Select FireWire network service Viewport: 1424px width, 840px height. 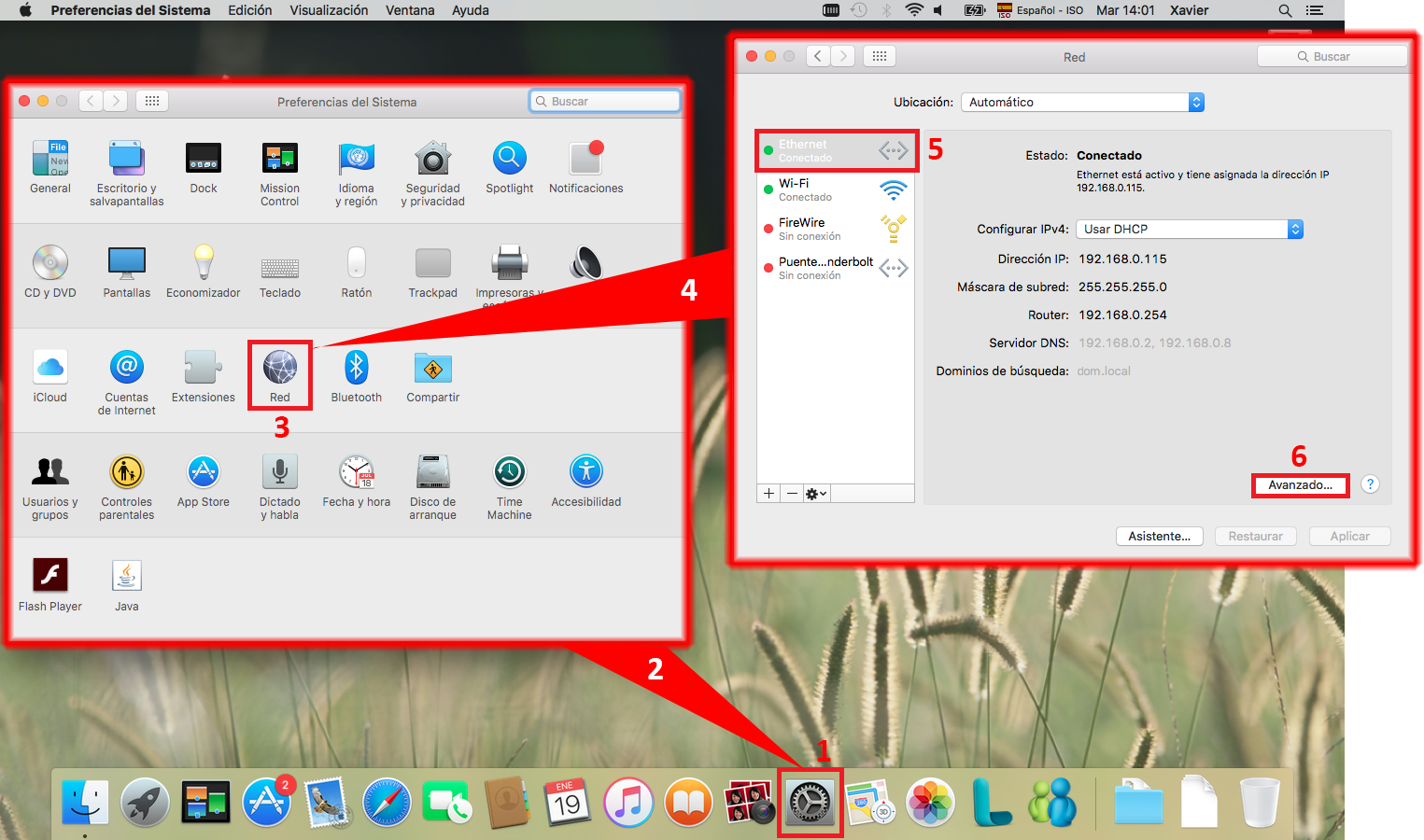coord(836,230)
